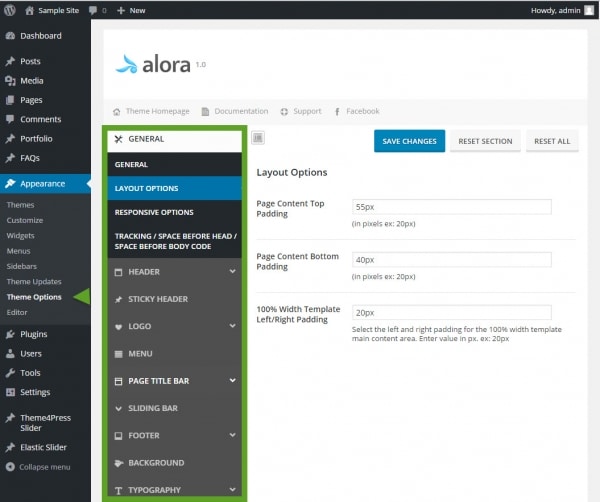
Task: Click Sticky Header pin icon
Action: tap(119, 299)
